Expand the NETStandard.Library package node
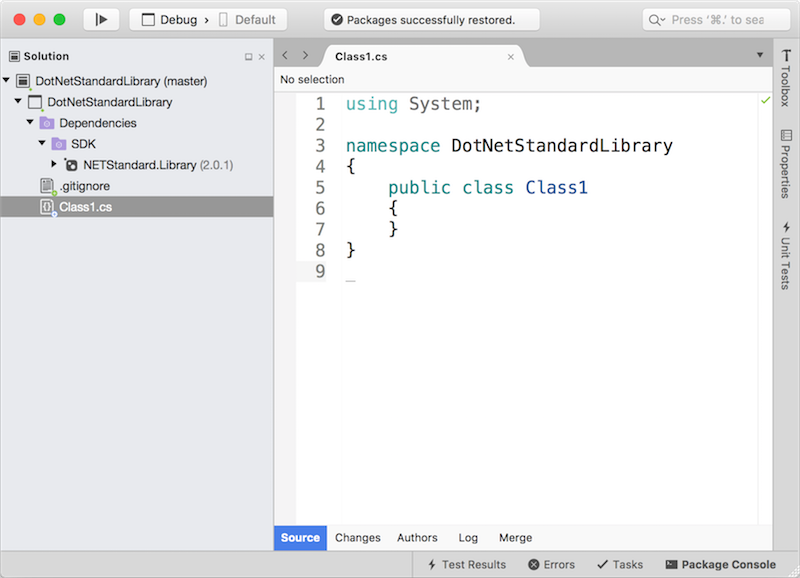The height and width of the screenshot is (578, 800). (54, 165)
